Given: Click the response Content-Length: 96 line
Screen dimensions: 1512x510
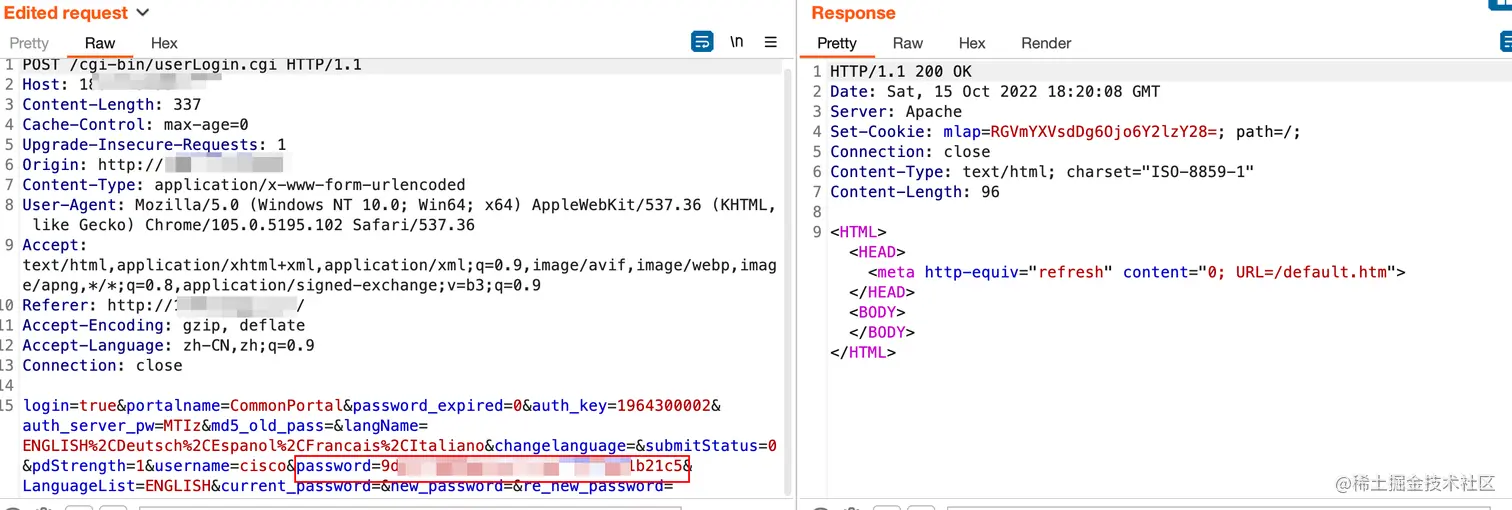Looking at the screenshot, I should pyautogui.click(x=915, y=192).
